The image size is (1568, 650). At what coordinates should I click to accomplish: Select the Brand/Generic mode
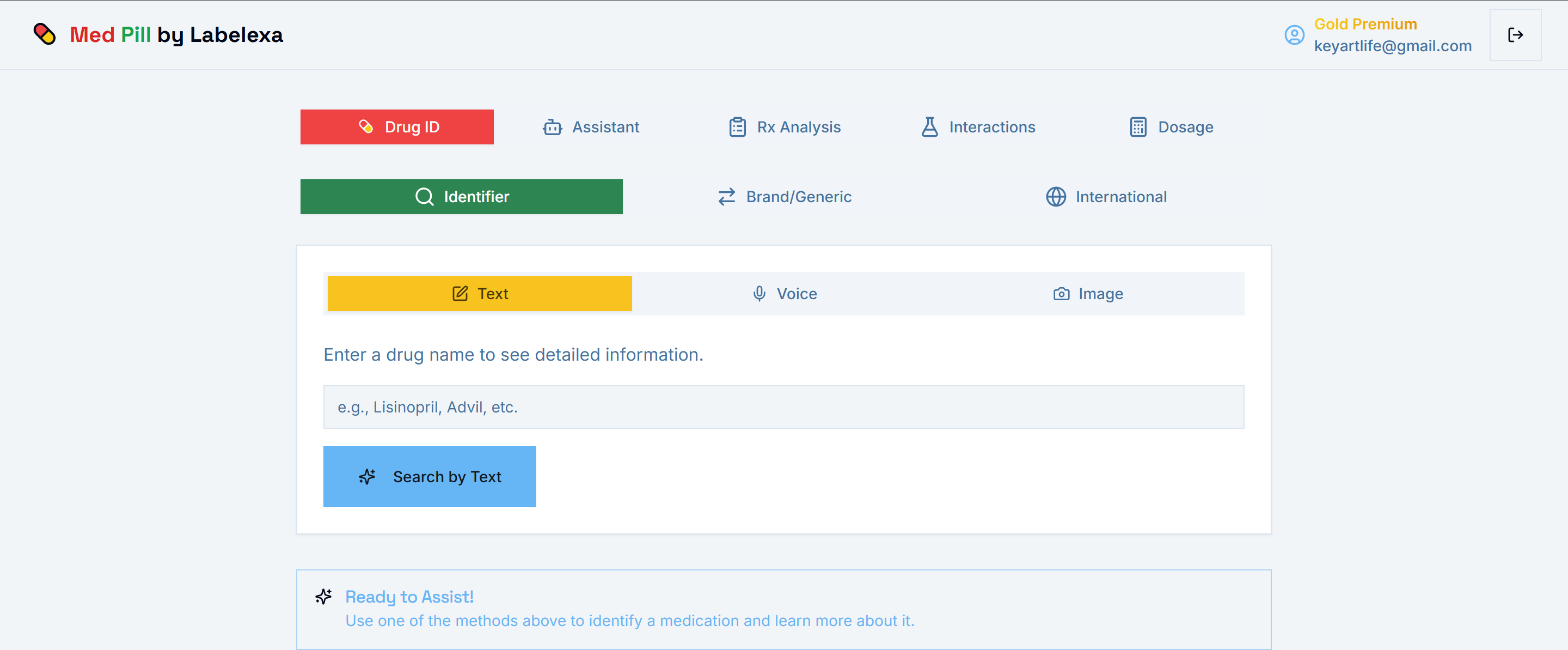pyautogui.click(x=784, y=197)
